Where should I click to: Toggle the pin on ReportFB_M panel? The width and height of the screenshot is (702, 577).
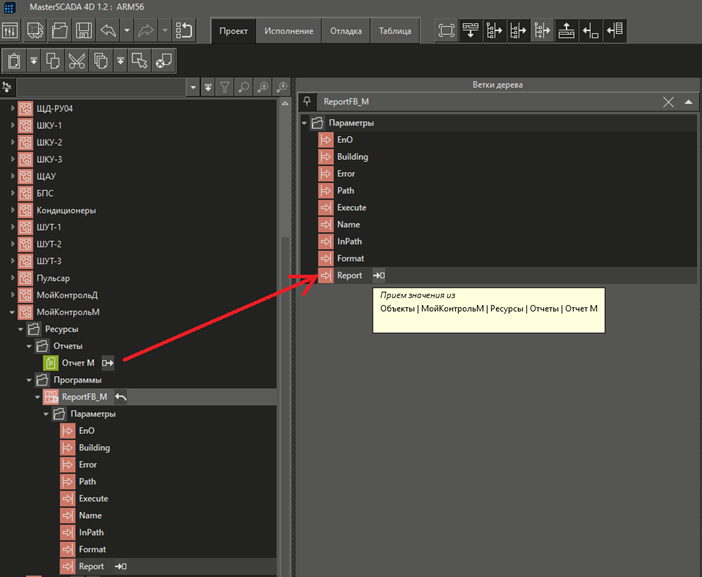coord(307,102)
